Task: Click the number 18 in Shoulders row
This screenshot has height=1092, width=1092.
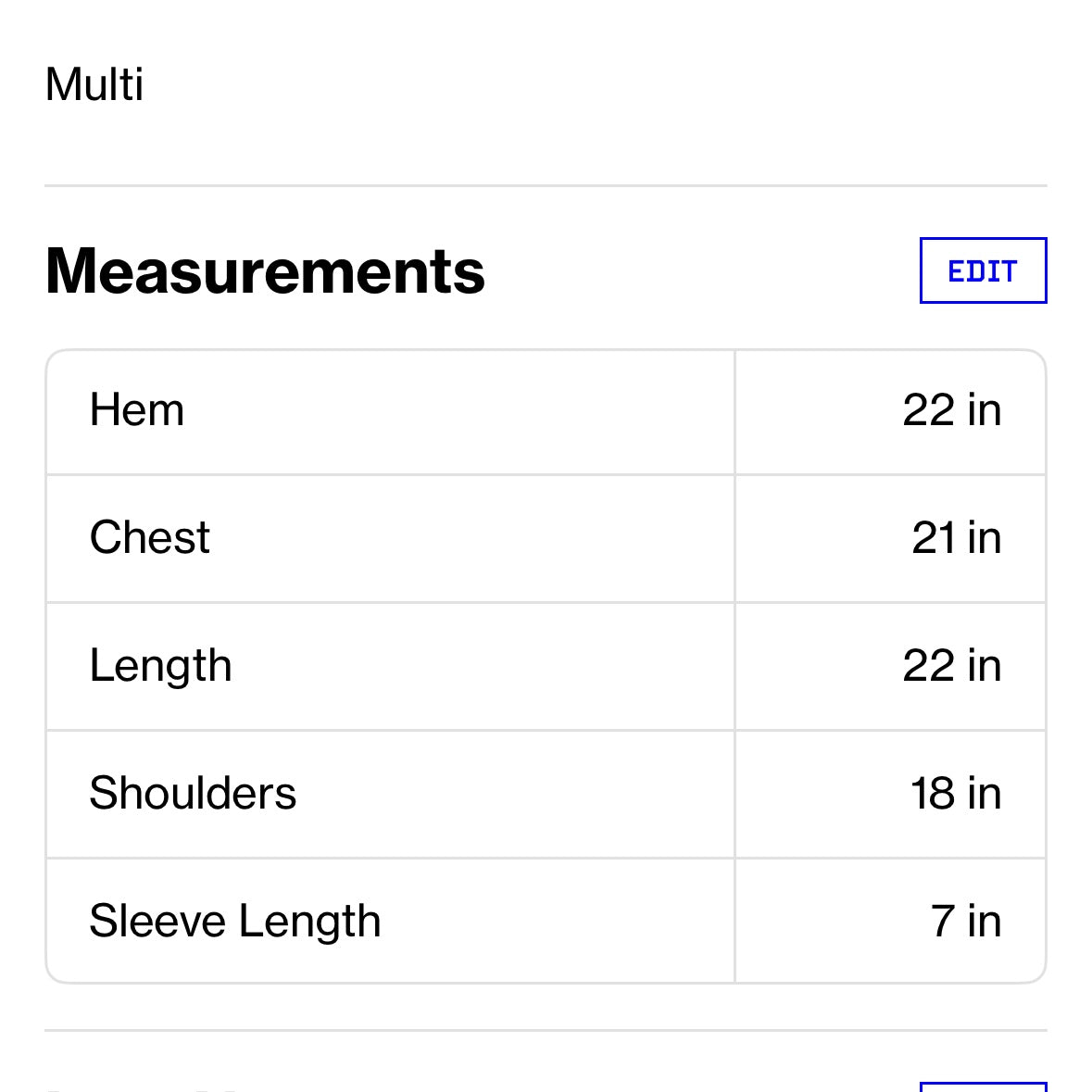Action: (932, 794)
